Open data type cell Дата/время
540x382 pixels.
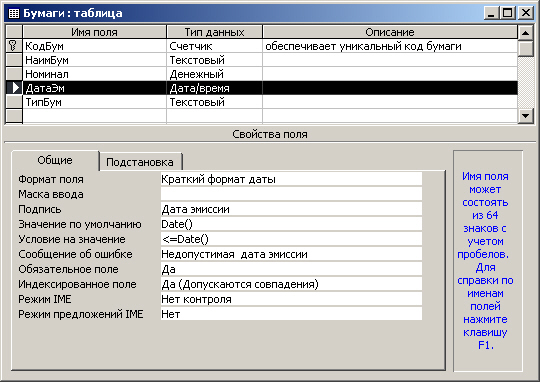click(214, 88)
